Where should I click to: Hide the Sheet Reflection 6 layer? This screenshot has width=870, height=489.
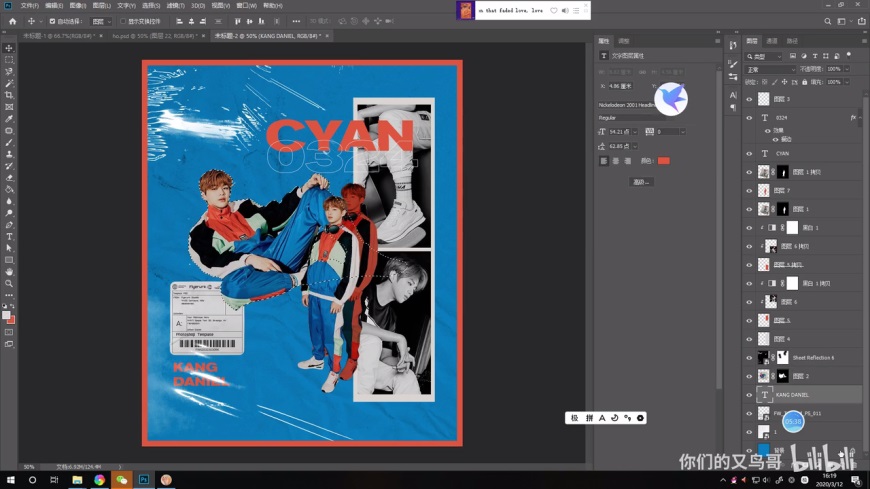pyautogui.click(x=749, y=357)
